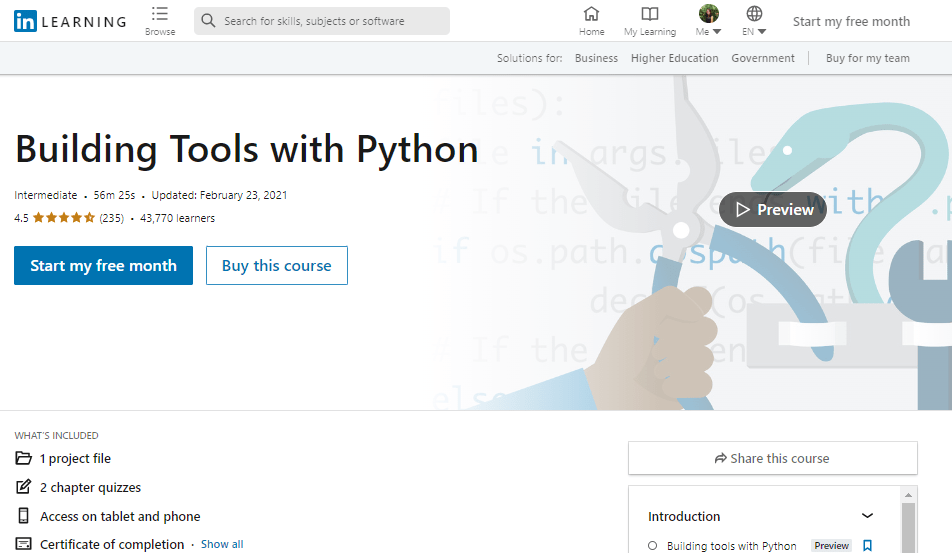
Task: Click the Preview badge on first lesson
Action: coord(831,546)
